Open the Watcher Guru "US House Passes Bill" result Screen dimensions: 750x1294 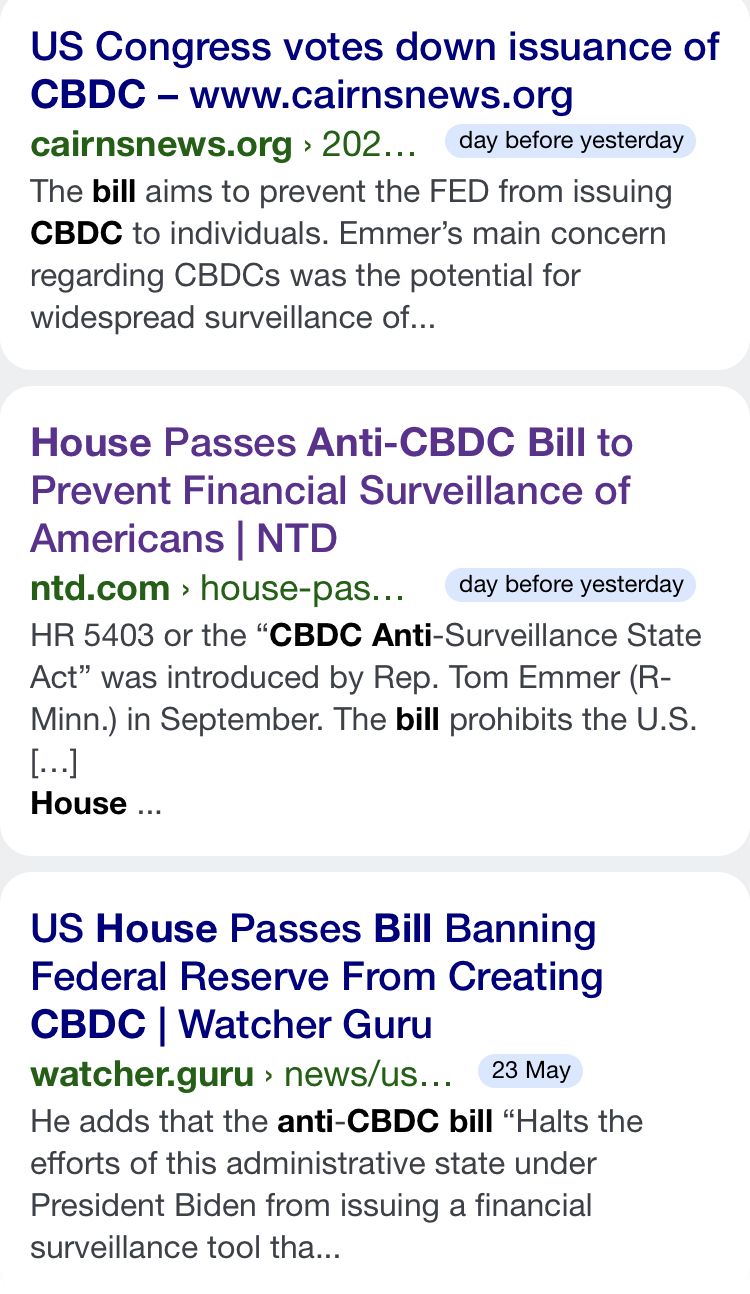click(316, 977)
